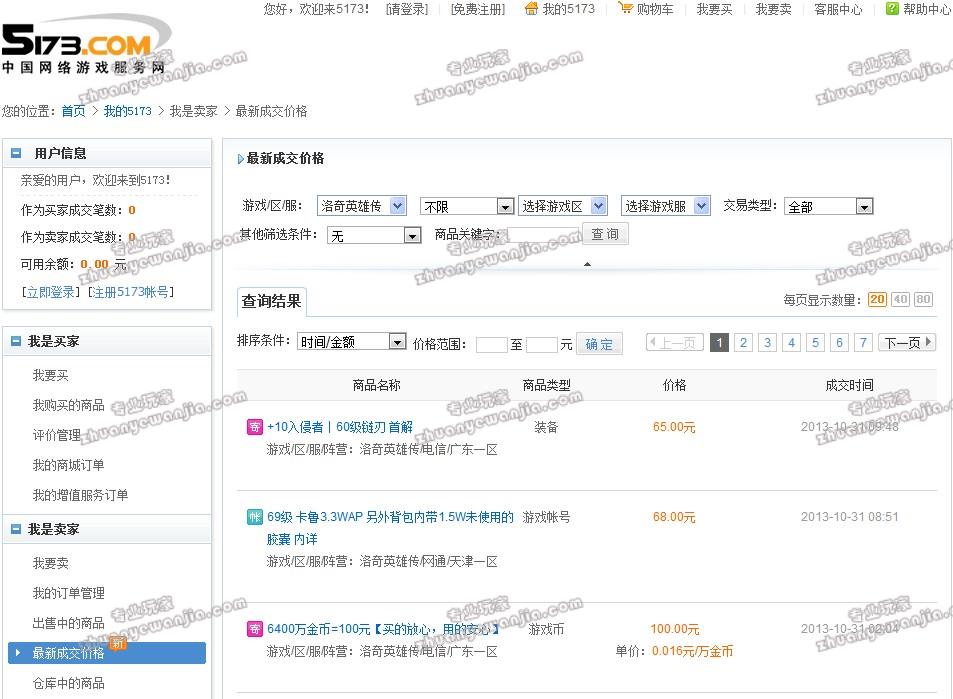Collapse the 用户信息 panel
953x699 pixels.
click(16, 153)
